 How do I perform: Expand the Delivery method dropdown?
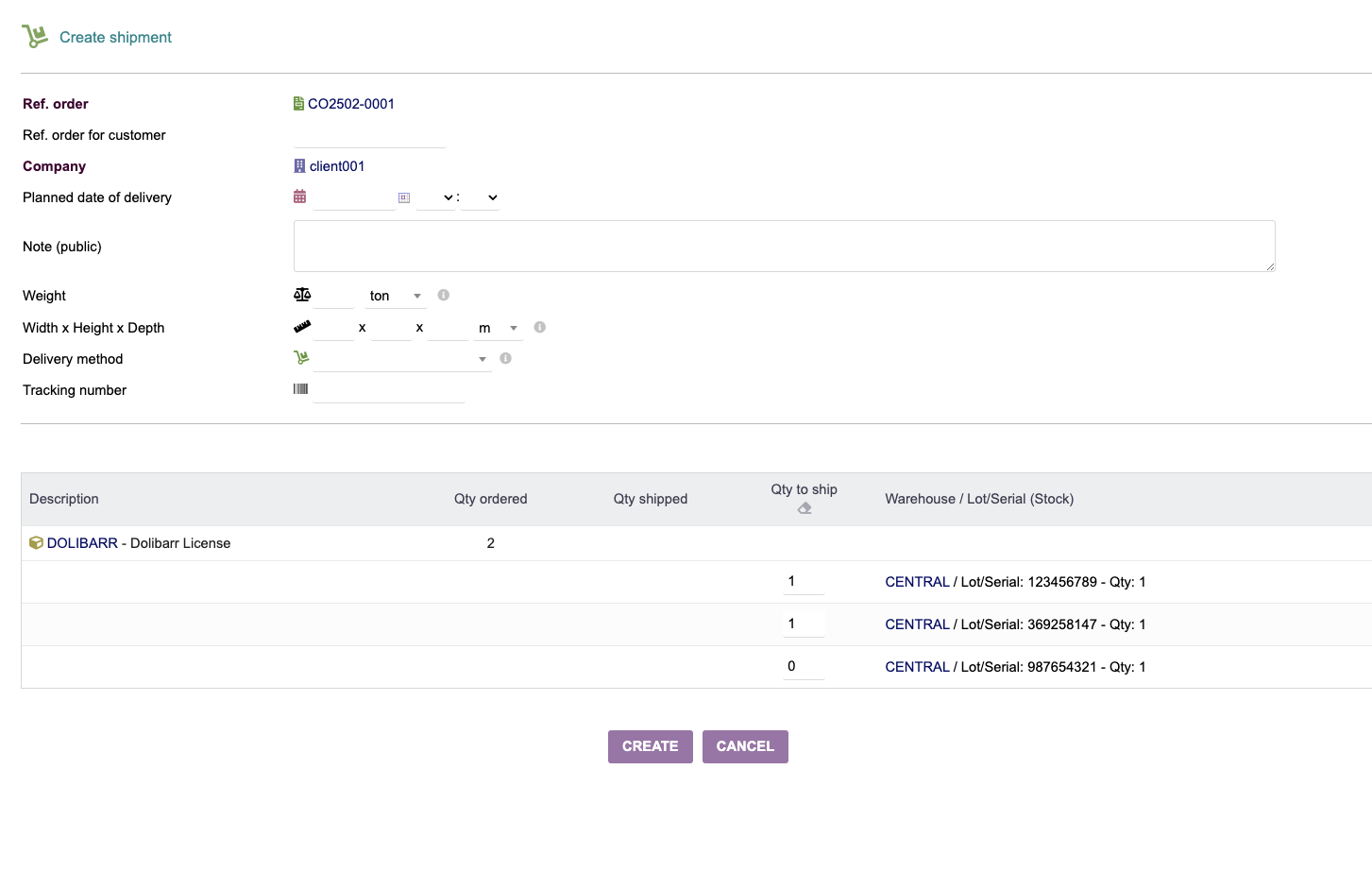[401, 359]
